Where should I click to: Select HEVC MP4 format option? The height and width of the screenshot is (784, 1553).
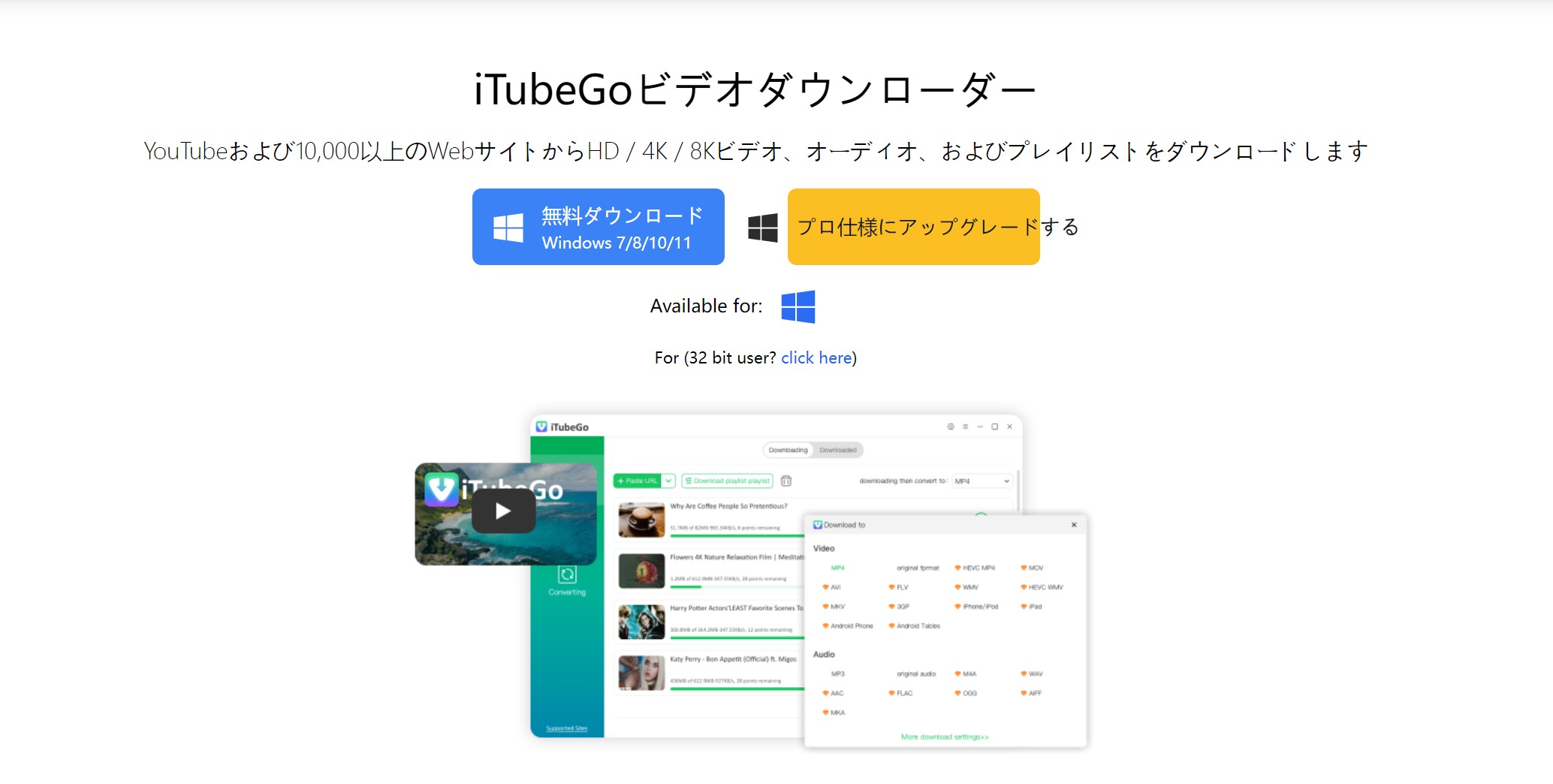tap(975, 568)
